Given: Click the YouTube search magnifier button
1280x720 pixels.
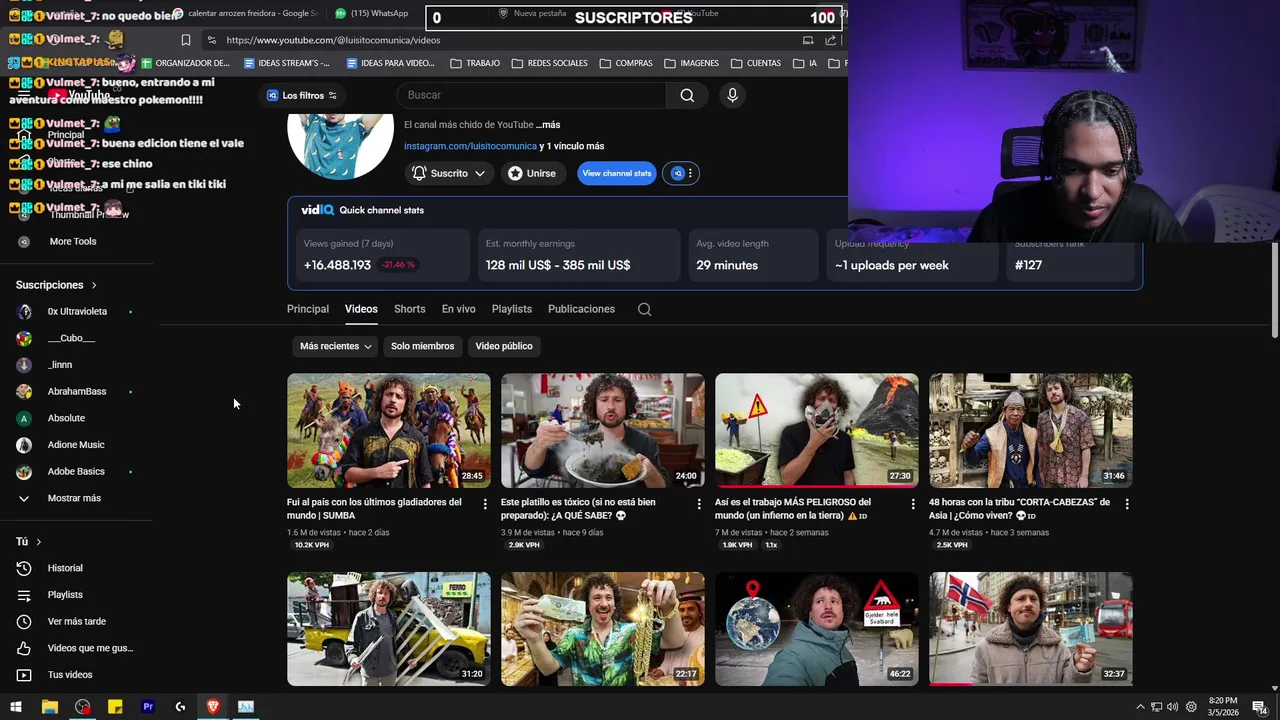Looking at the screenshot, I should click(x=687, y=95).
